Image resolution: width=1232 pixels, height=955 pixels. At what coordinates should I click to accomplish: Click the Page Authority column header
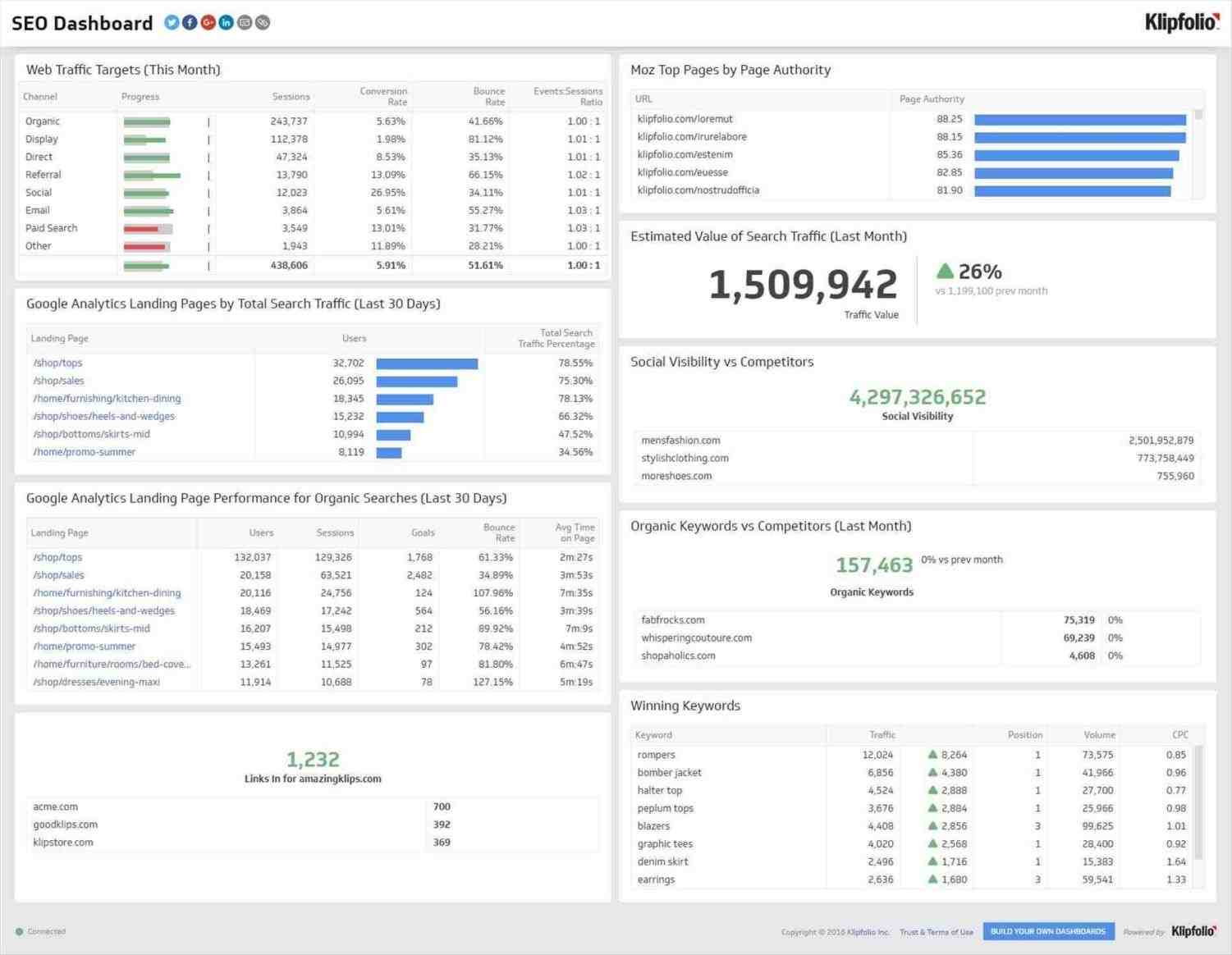[x=932, y=98]
